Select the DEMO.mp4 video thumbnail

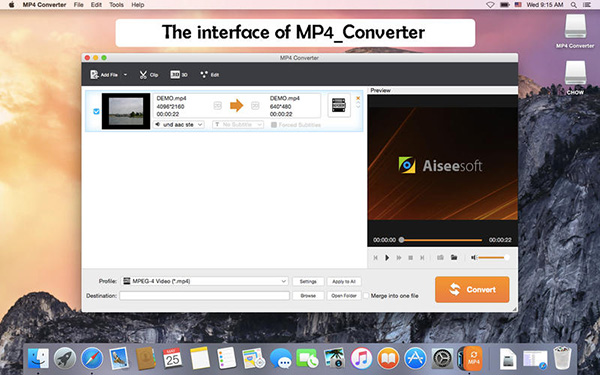pyautogui.click(x=126, y=111)
